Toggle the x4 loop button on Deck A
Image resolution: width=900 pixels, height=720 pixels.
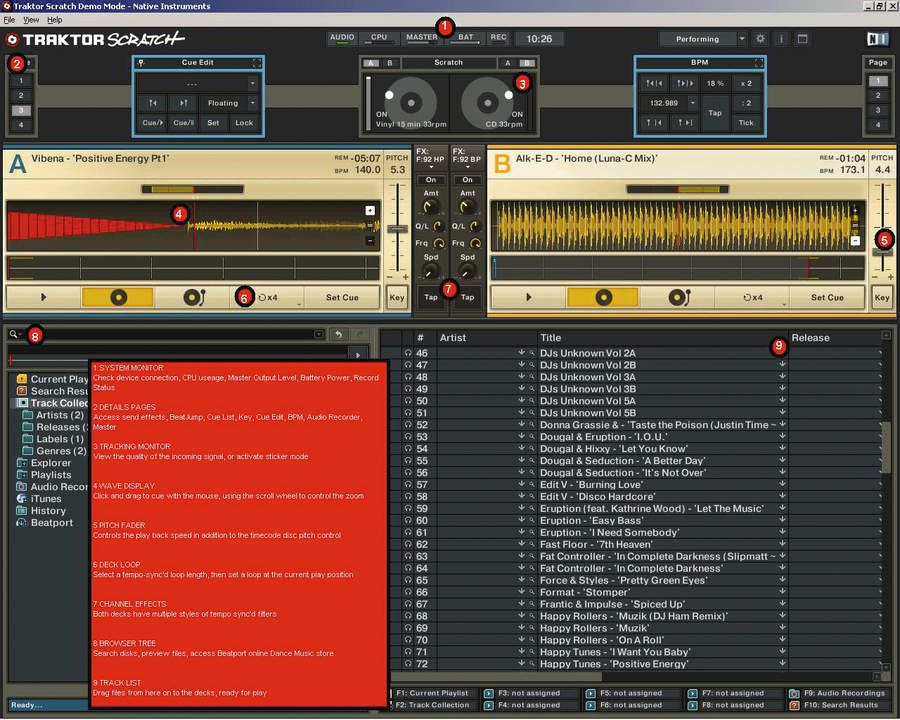pos(267,297)
